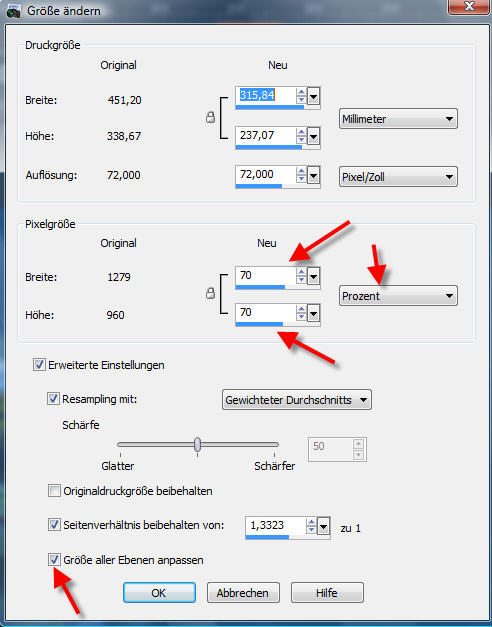
Task: Click the print size lock icon
Action: click(x=210, y=118)
